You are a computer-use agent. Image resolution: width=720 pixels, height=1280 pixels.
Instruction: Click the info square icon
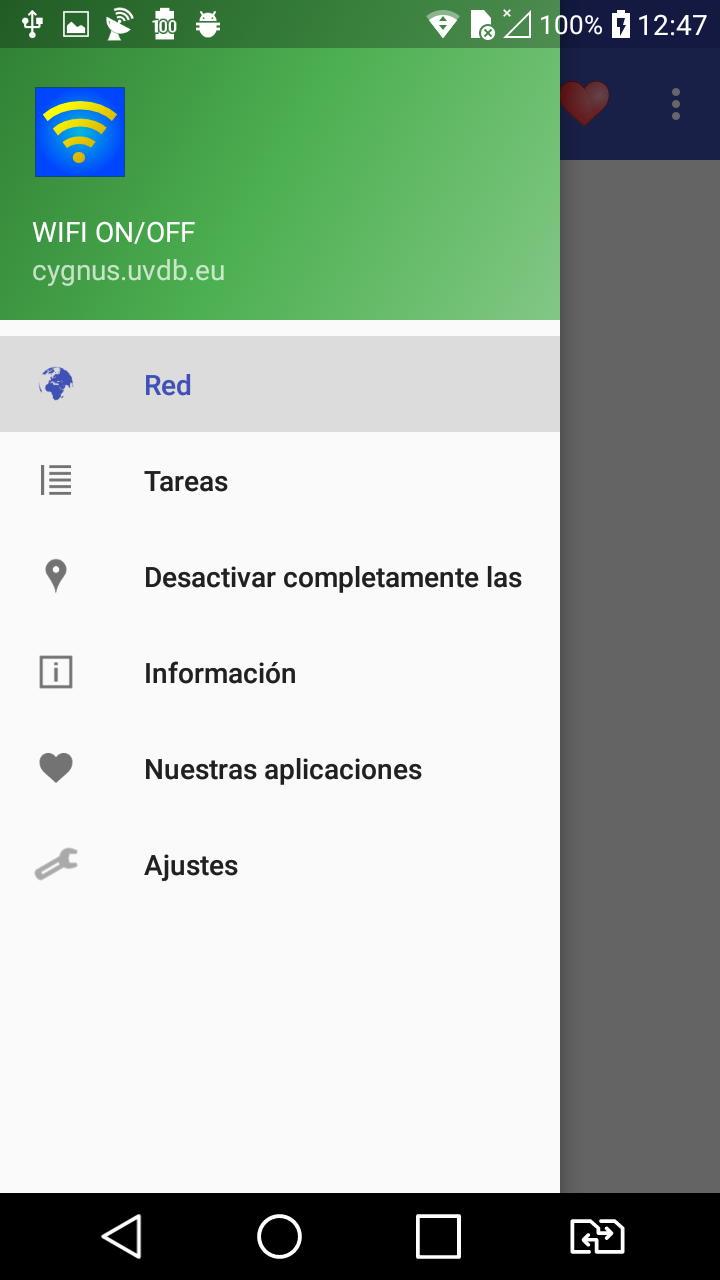tap(56, 672)
